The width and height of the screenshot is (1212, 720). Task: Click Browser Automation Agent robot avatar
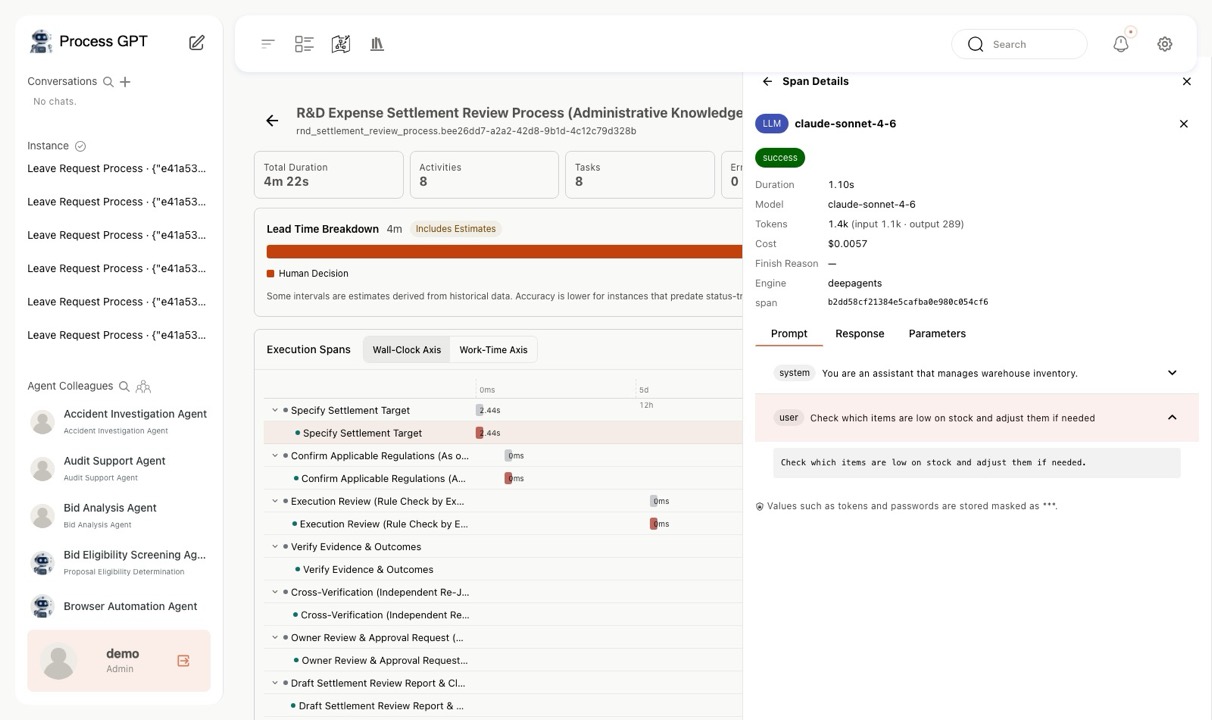[x=42, y=606]
